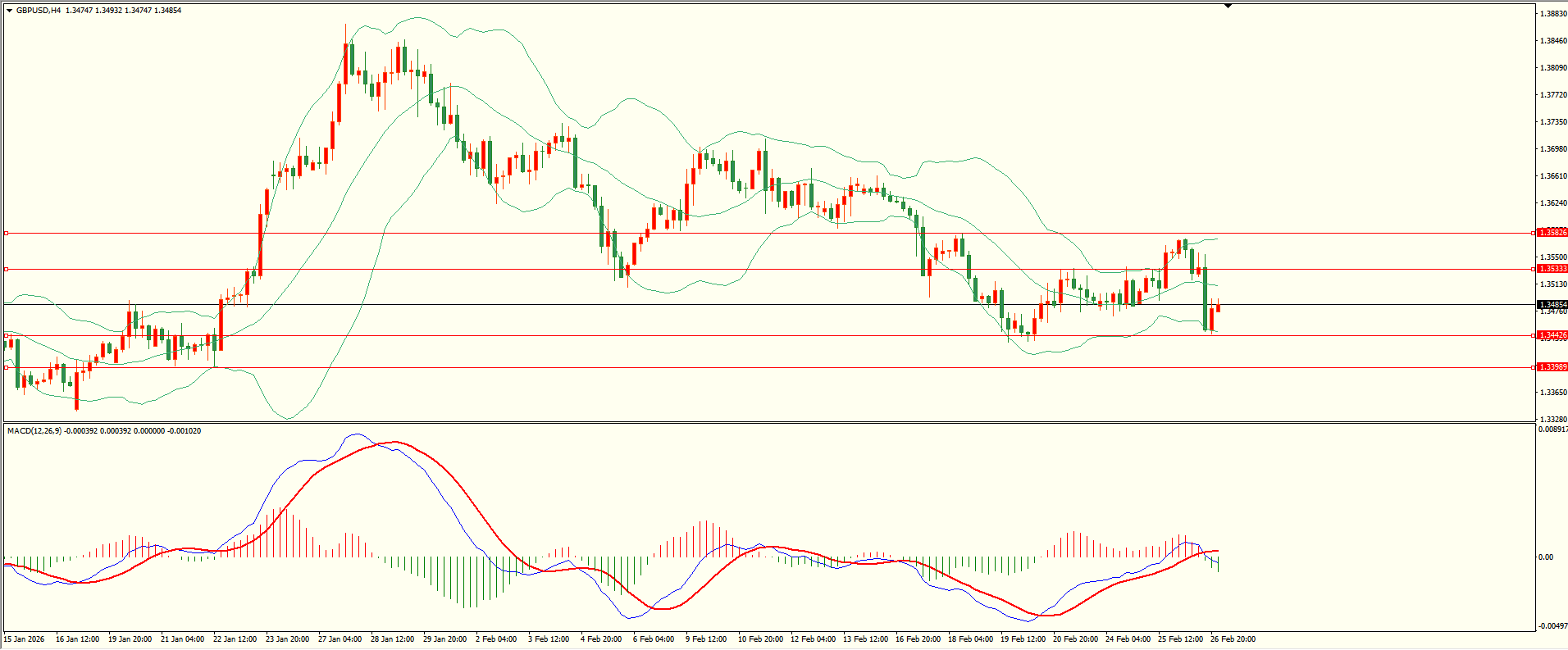Viewport: 1568px width, 650px height.
Task: Click the chart shift triangle marker at top
Action: tap(1228, 6)
